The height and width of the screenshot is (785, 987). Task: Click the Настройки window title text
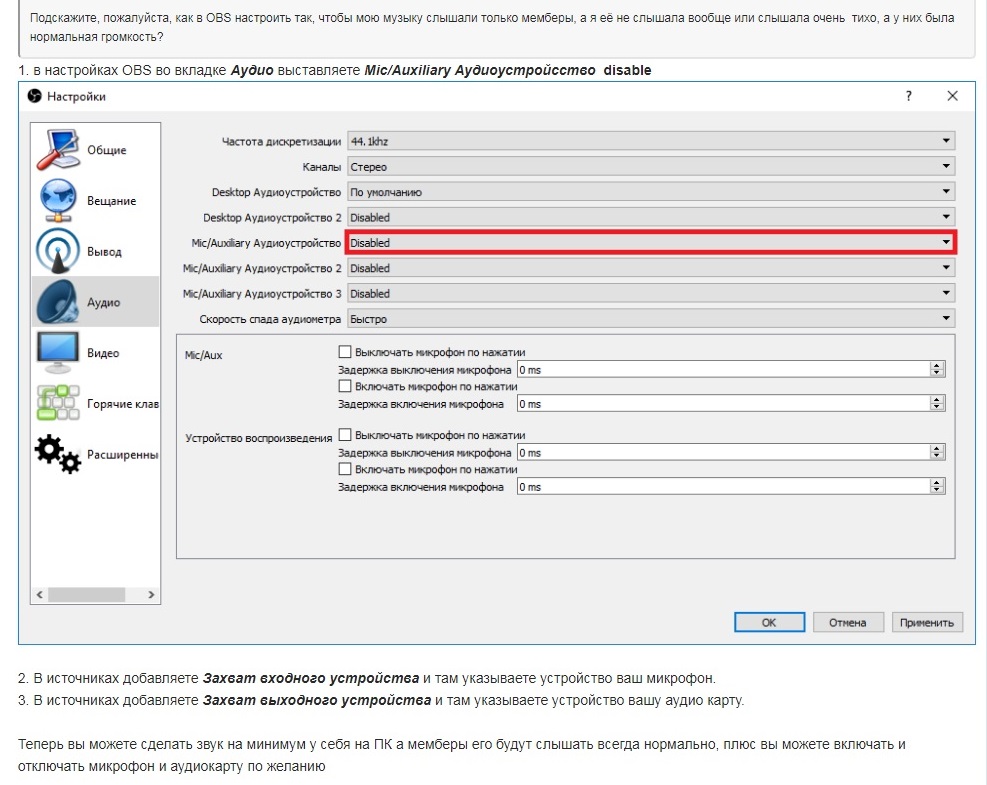pyautogui.click(x=76, y=96)
